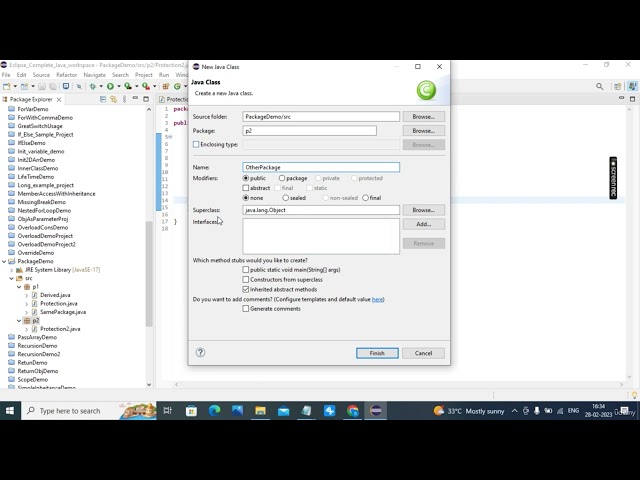Click the search magnifier icon in Eclipse toolbar
Image resolution: width=640 pixels, height=480 pixels.
pos(600,86)
